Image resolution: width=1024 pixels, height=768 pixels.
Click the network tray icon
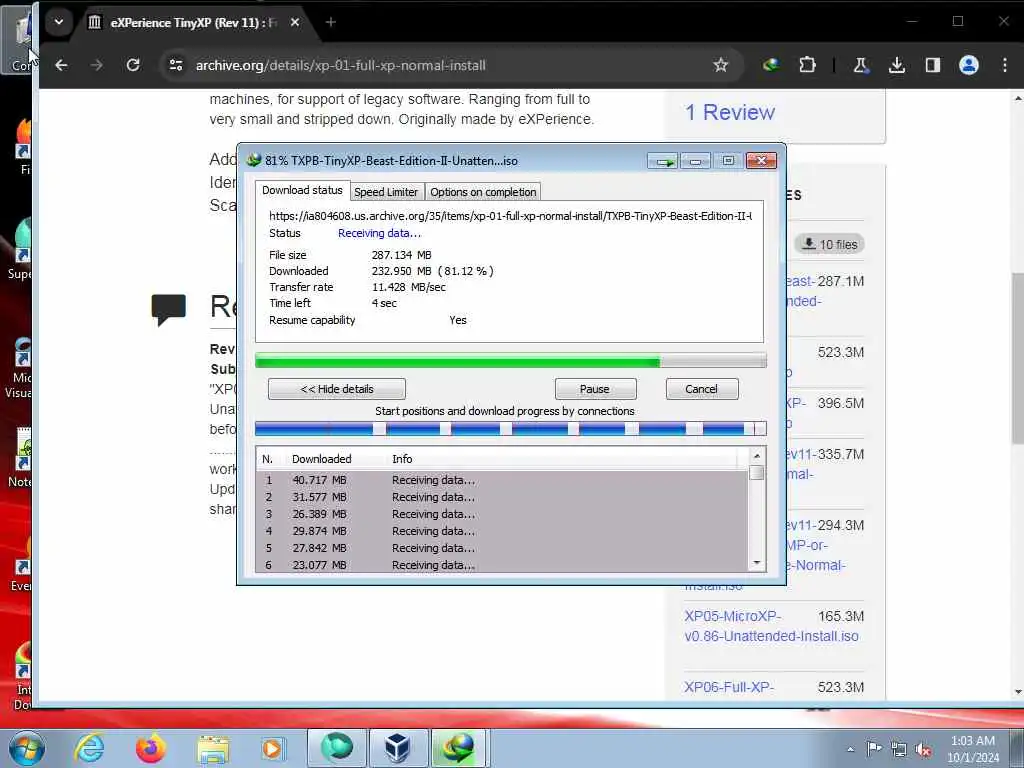899,750
